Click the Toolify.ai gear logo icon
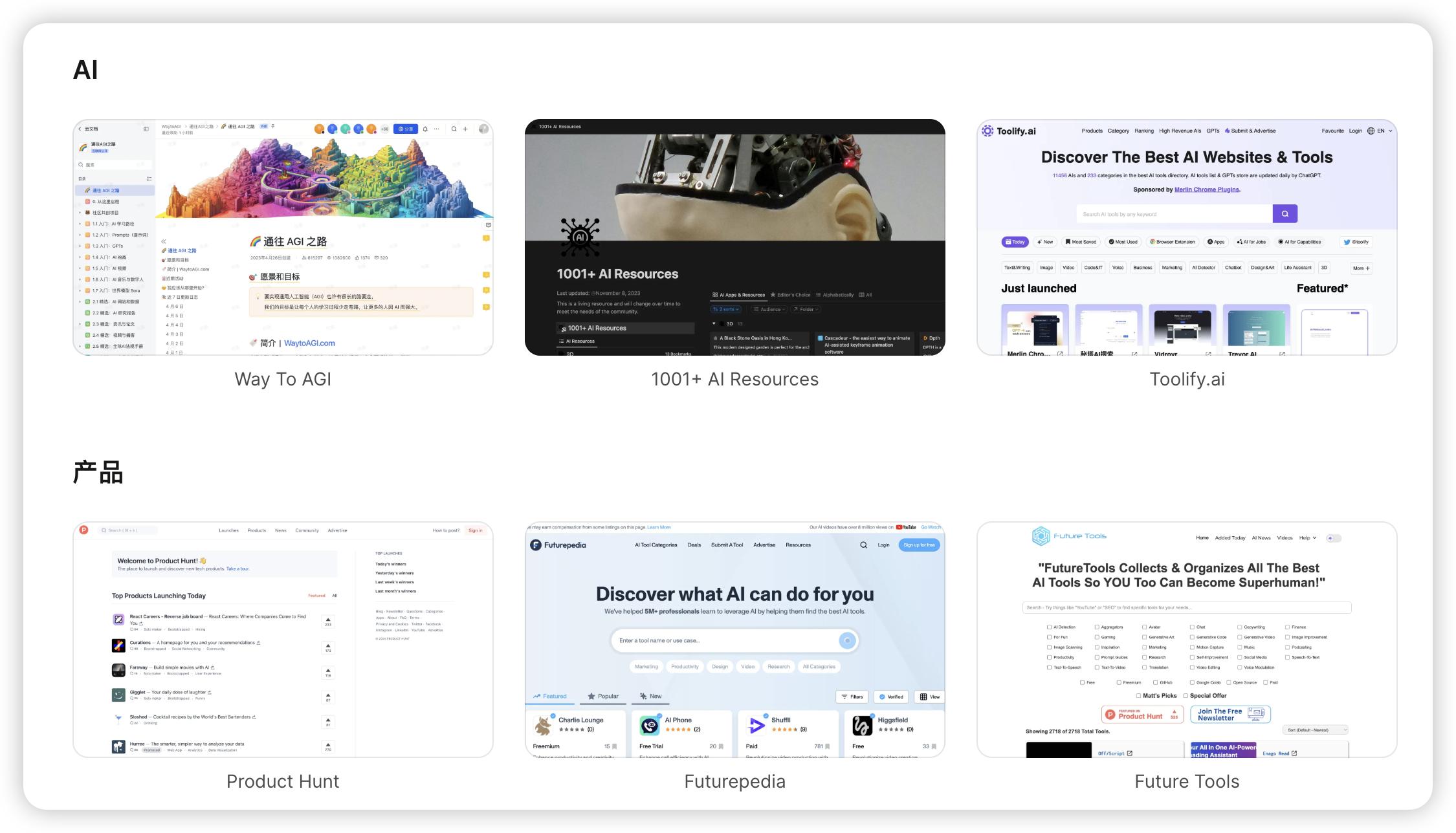 coord(987,131)
